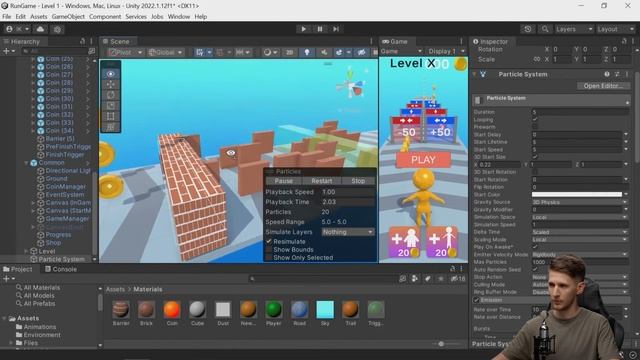Click Stop in Particles overlay
The image size is (640, 360).
tap(358, 181)
